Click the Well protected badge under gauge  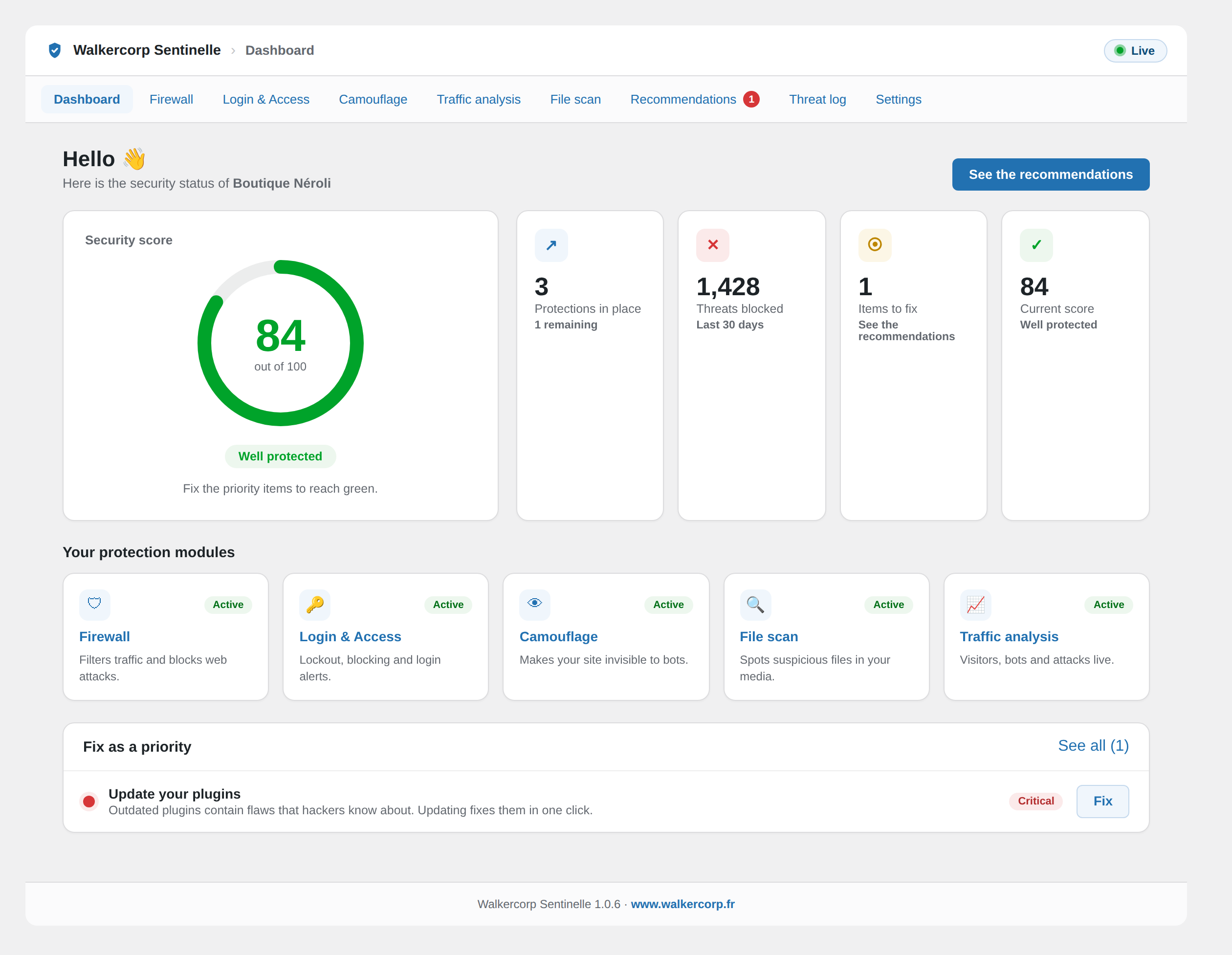[280, 456]
